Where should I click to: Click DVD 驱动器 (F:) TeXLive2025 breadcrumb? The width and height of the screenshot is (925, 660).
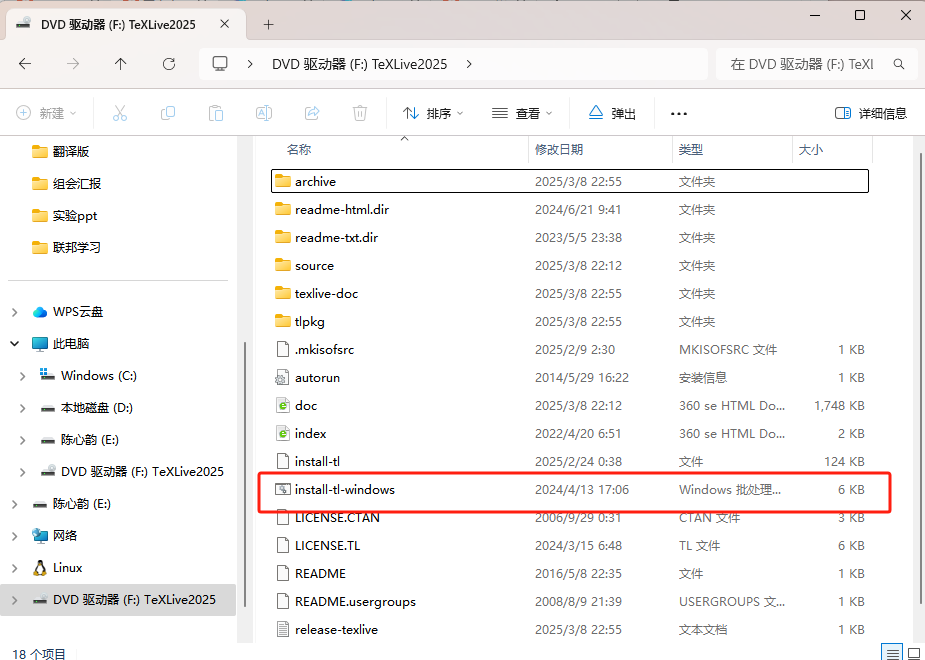click(x=359, y=64)
